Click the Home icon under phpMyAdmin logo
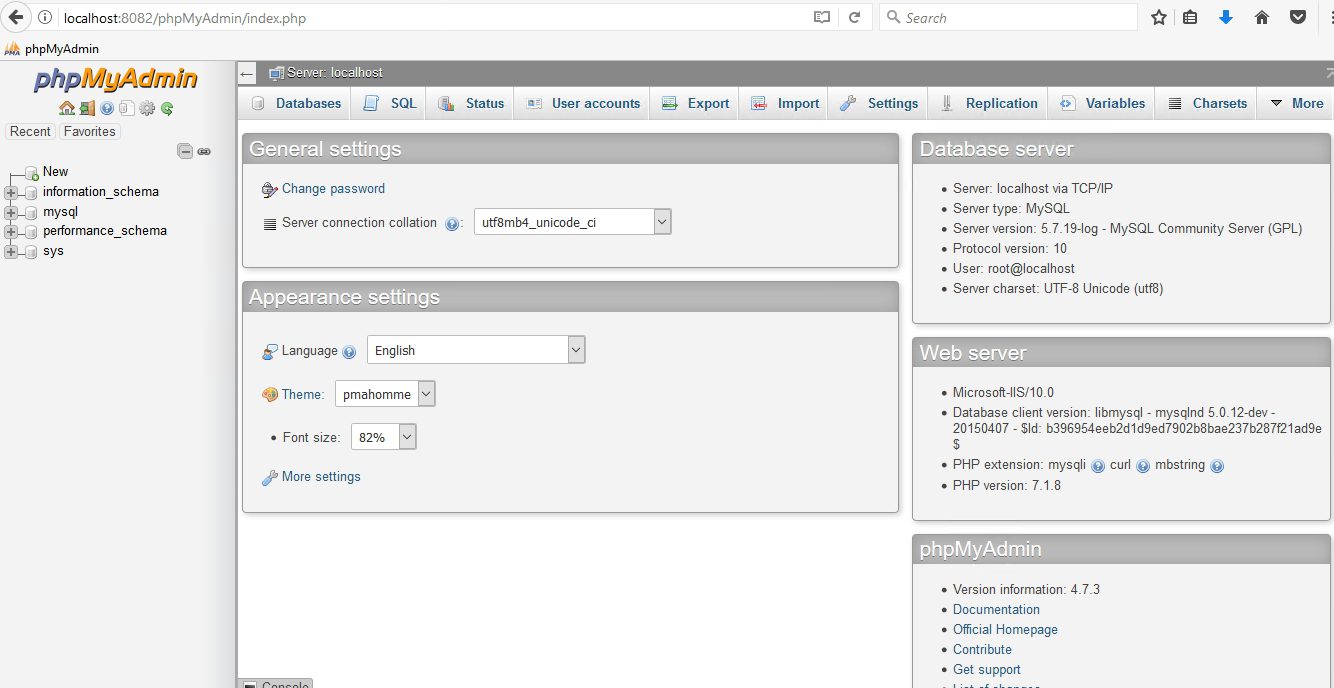This screenshot has height=688, width=1334. click(x=67, y=108)
